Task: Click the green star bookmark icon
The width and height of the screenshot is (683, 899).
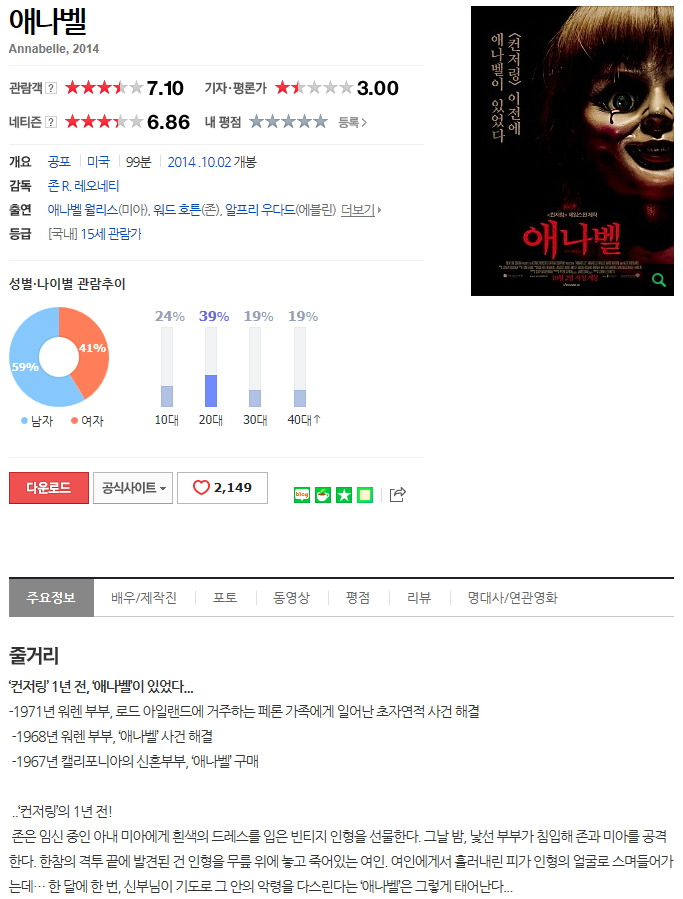Action: click(x=344, y=495)
